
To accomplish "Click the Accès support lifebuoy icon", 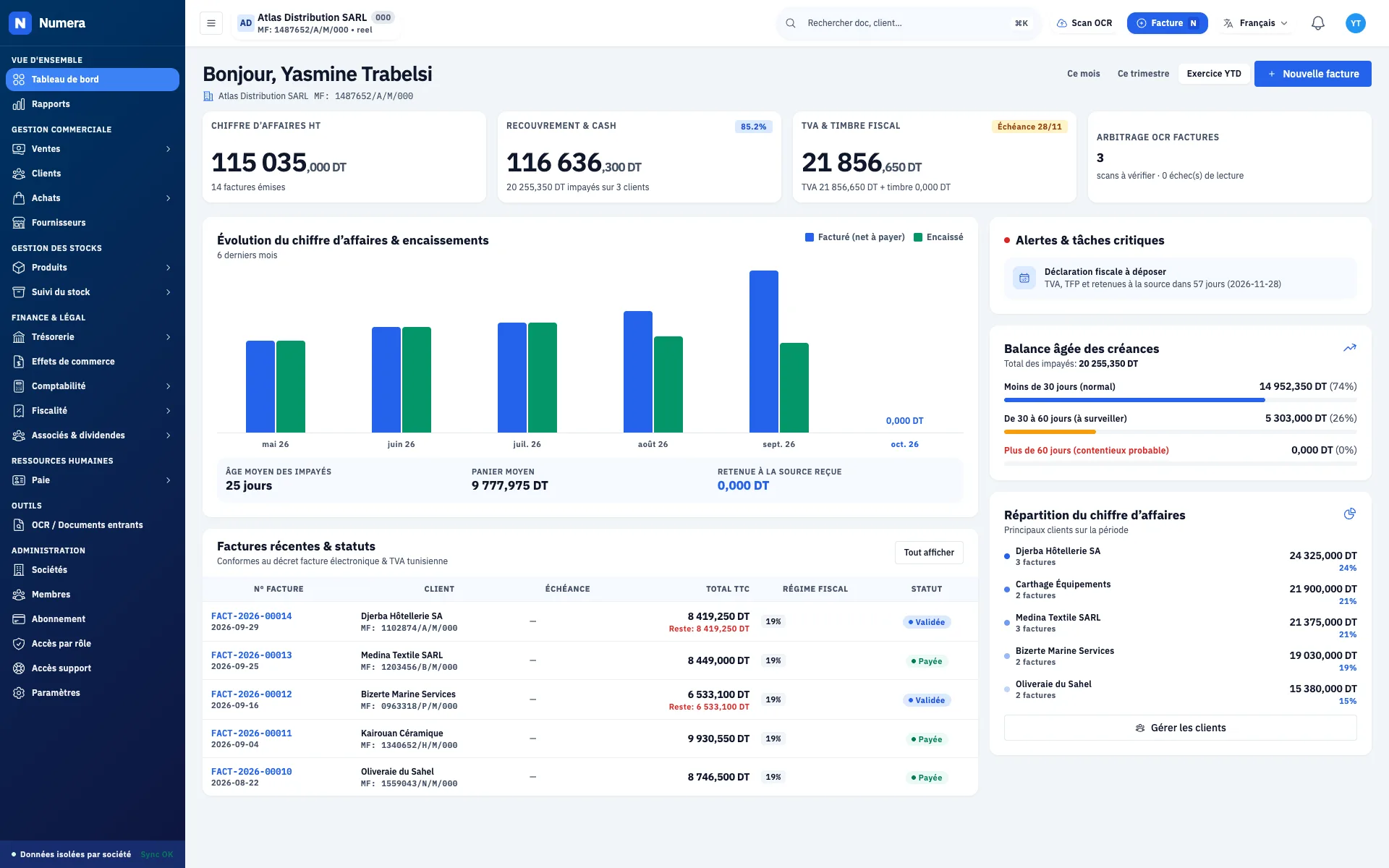I will pyautogui.click(x=19, y=668).
